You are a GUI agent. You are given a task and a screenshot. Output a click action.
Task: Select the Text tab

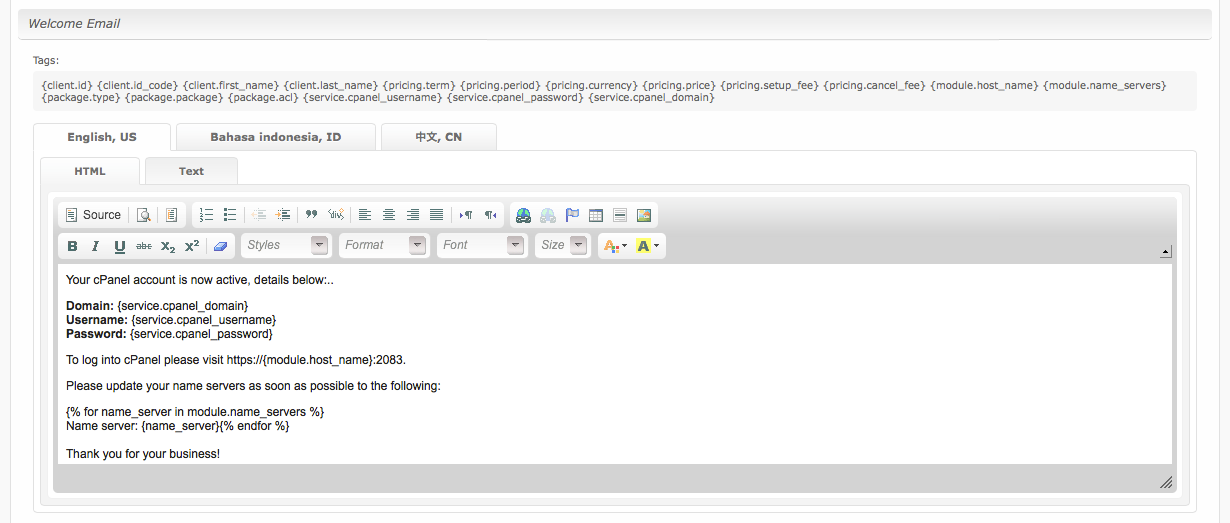click(x=191, y=171)
